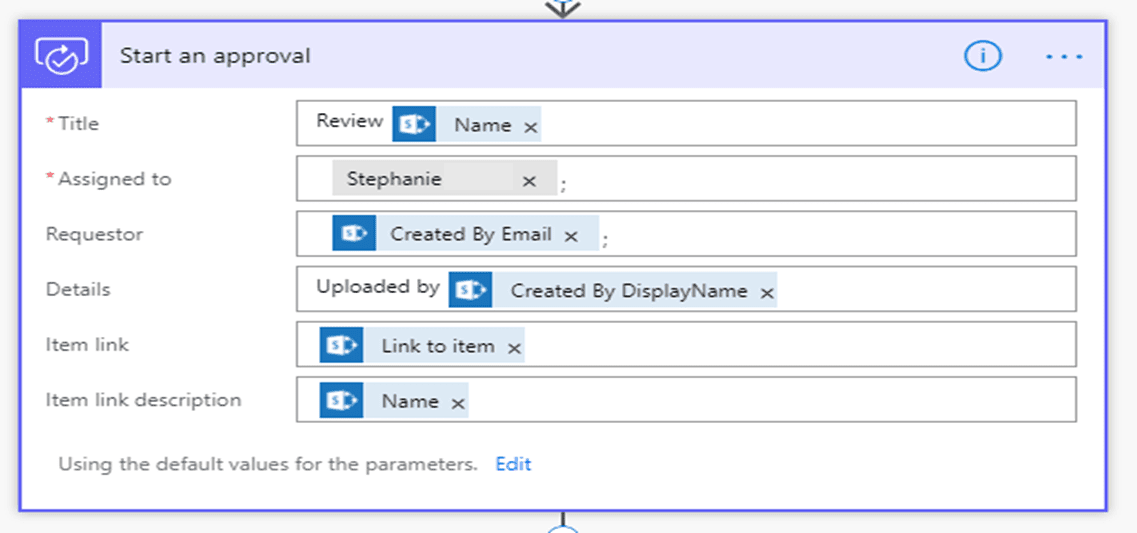
Task: Click inside the Requestor input field
Action: pyautogui.click(x=686, y=234)
